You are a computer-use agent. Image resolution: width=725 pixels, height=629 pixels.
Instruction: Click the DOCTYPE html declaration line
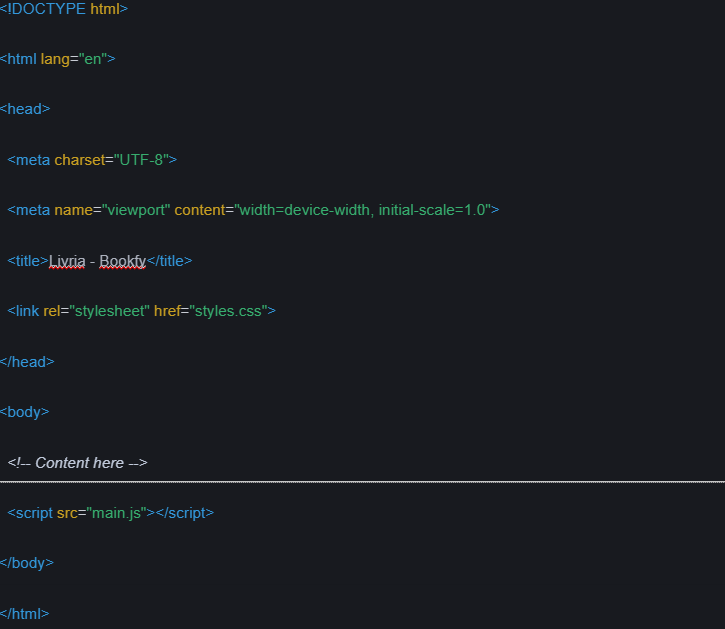click(64, 9)
